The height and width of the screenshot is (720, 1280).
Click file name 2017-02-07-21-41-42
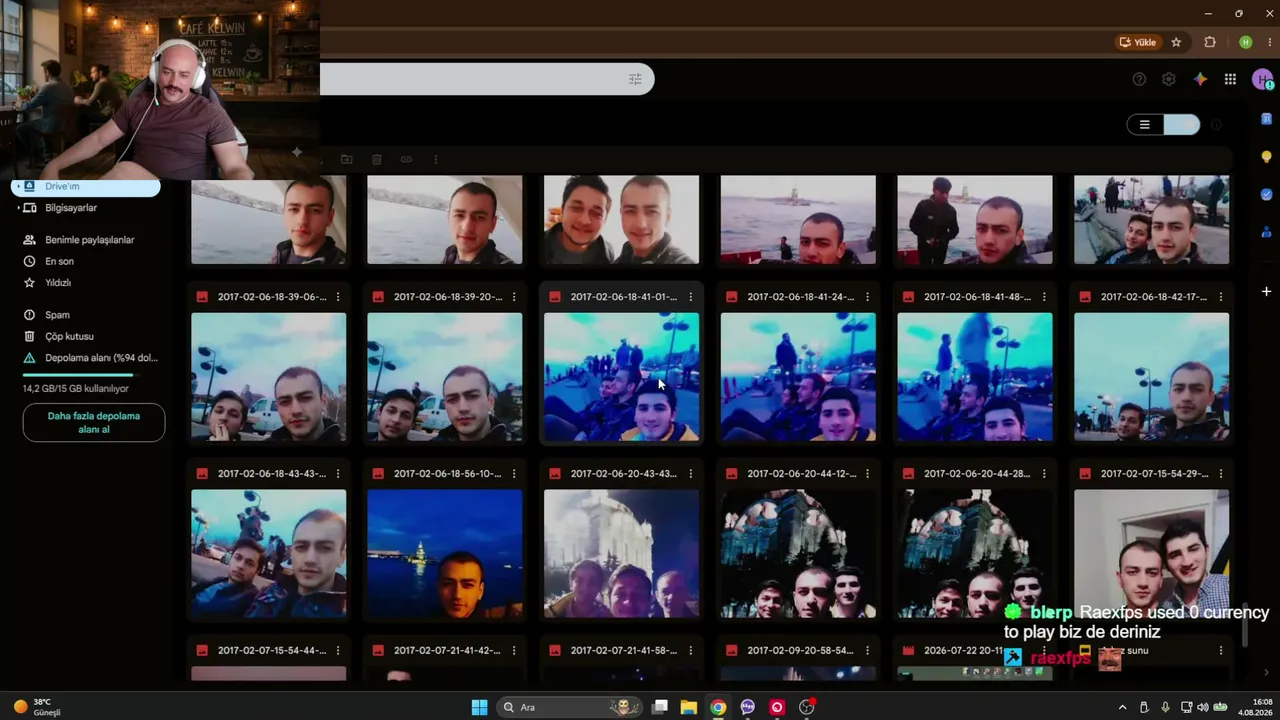coord(447,651)
